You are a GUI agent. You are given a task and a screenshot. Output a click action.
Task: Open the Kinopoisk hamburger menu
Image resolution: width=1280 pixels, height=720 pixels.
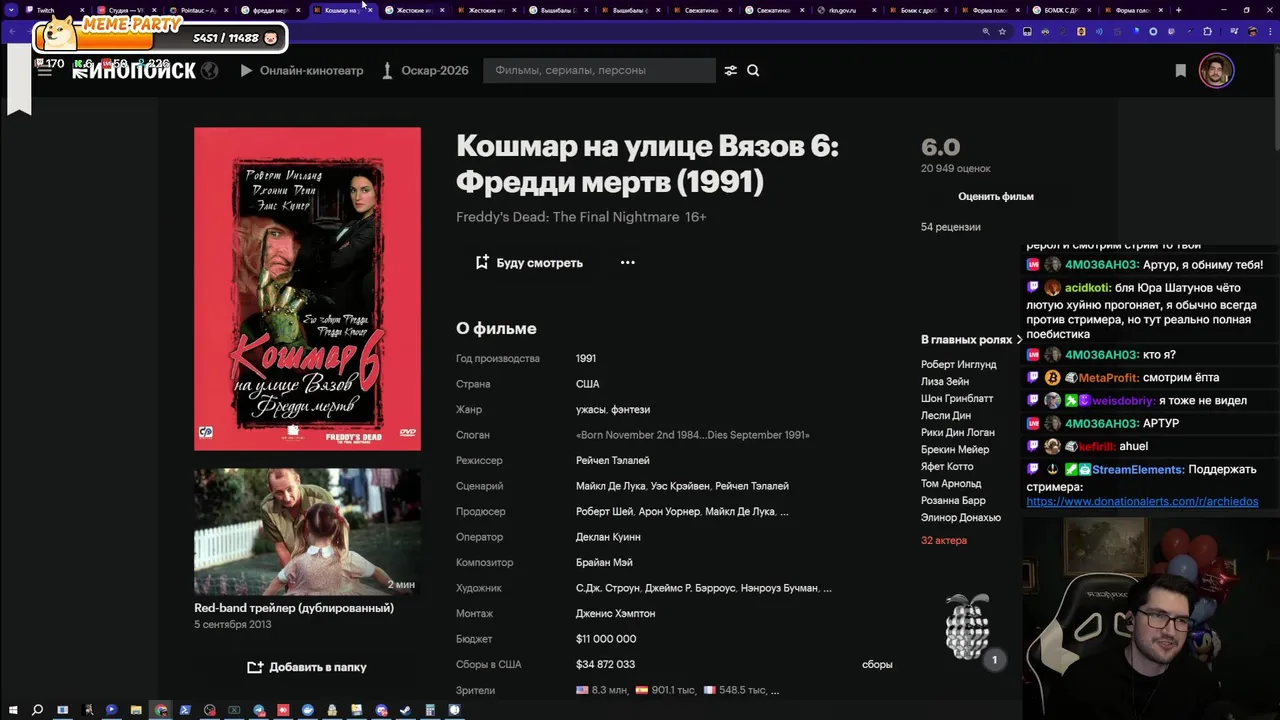[x=44, y=71]
